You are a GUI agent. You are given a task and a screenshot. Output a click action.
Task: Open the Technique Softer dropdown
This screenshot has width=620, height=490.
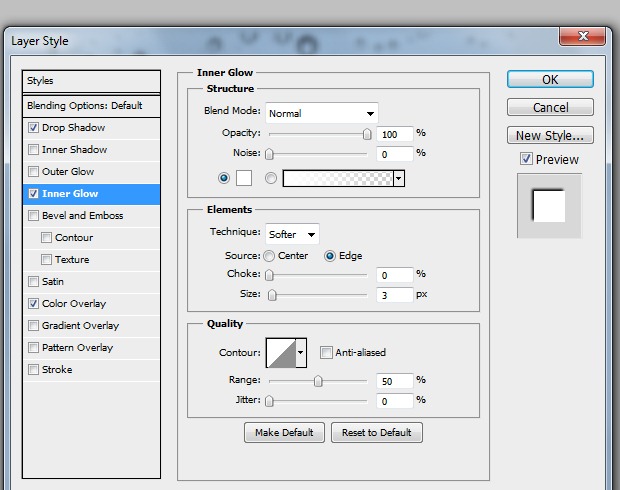[292, 234]
